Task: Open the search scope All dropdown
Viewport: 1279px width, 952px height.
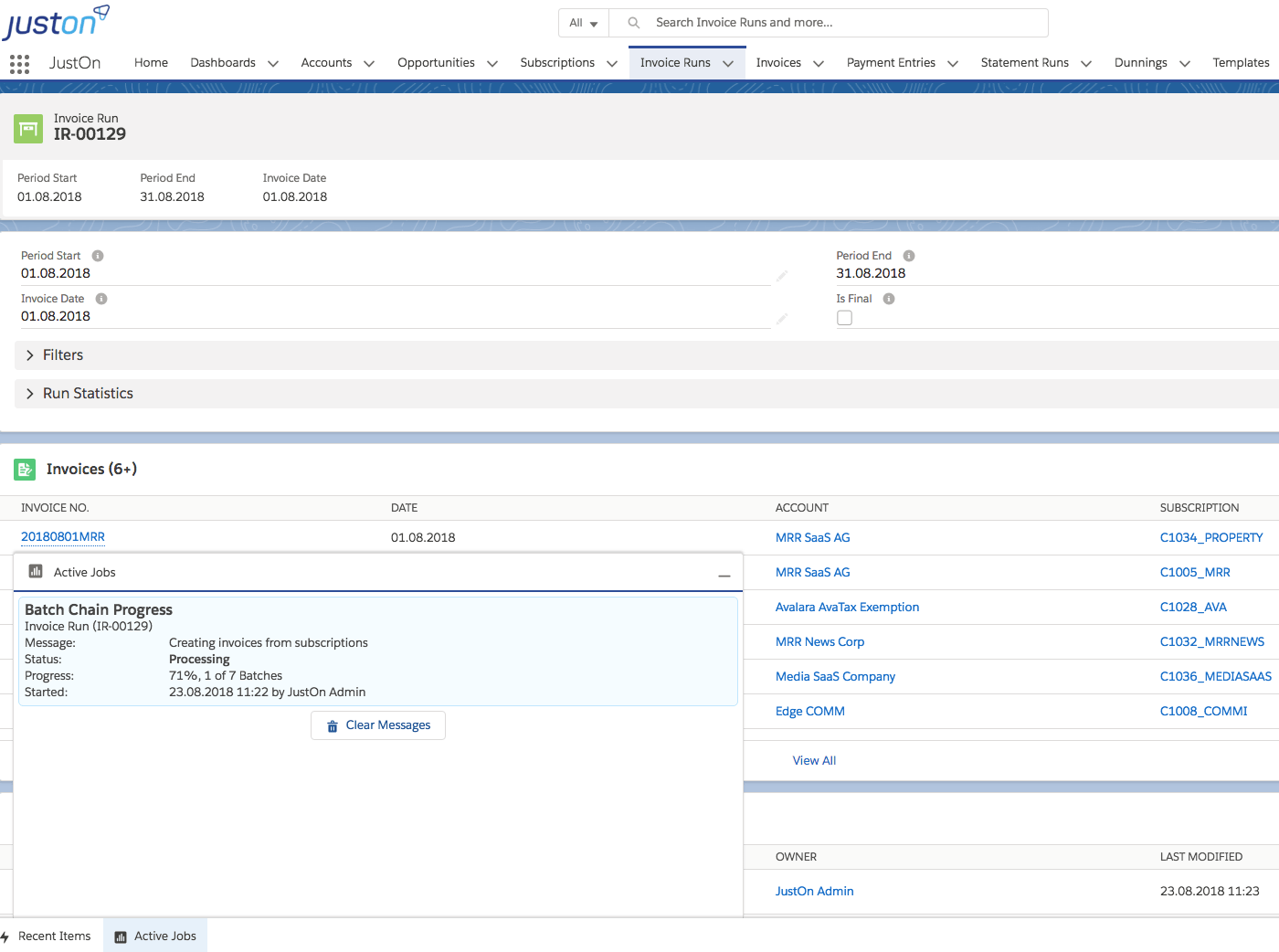Action: pyautogui.click(x=584, y=23)
